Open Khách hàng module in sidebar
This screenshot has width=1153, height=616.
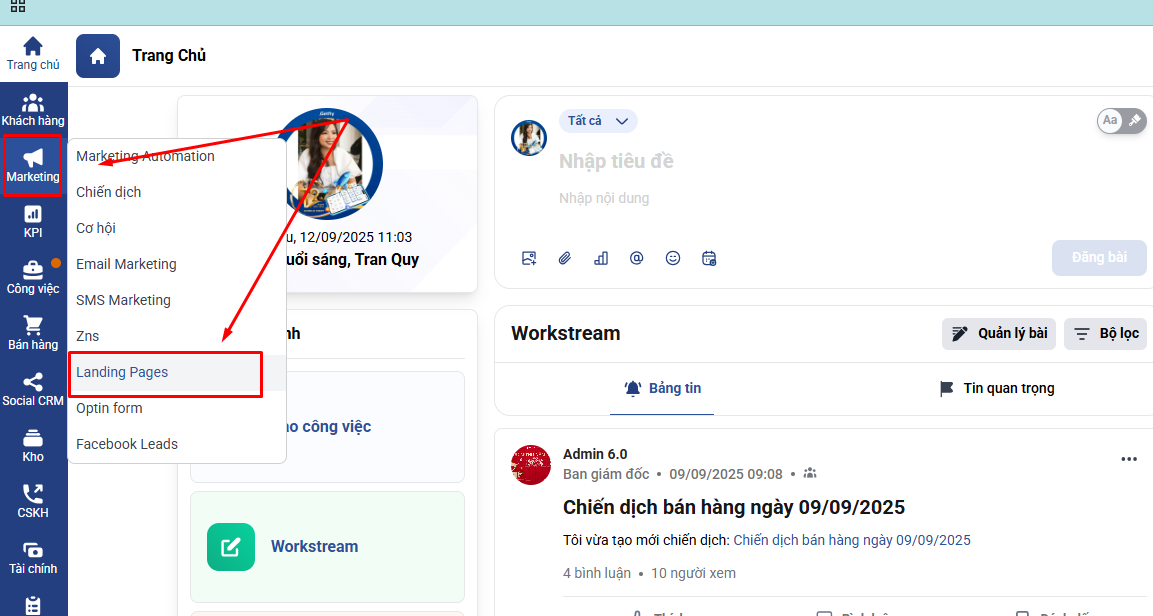click(33, 110)
